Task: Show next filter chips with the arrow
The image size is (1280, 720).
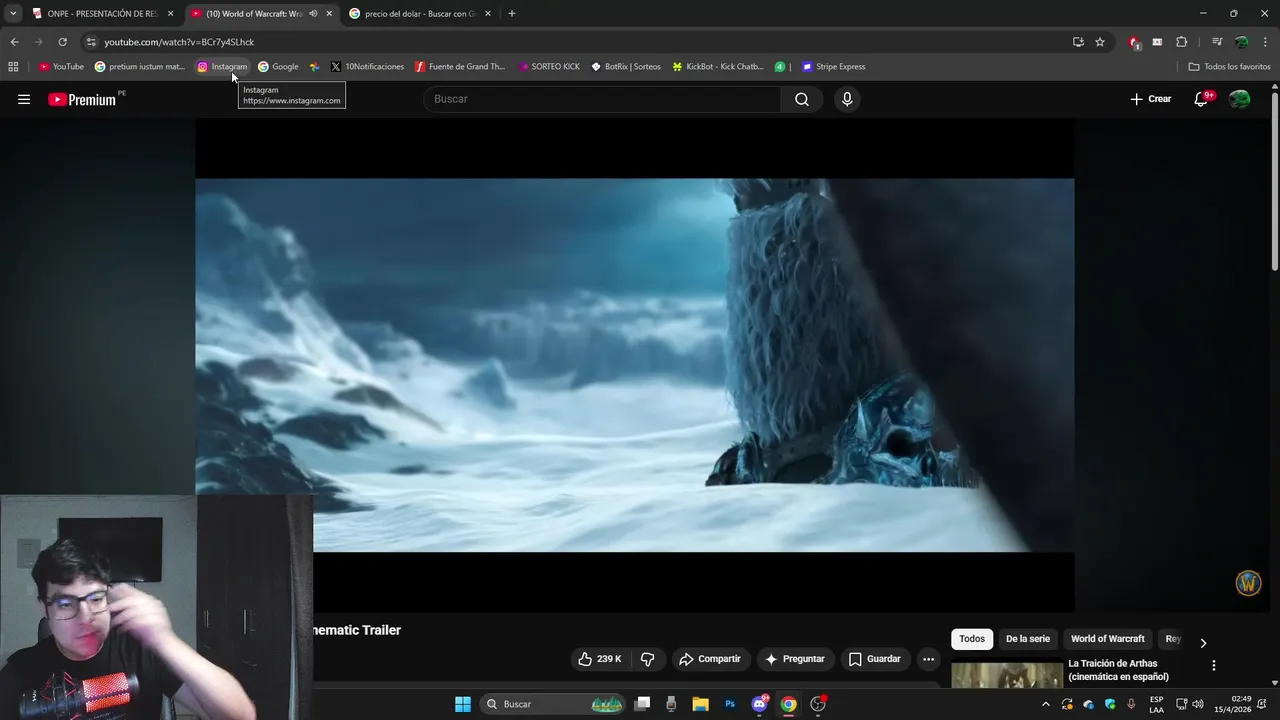Action: (x=1203, y=643)
